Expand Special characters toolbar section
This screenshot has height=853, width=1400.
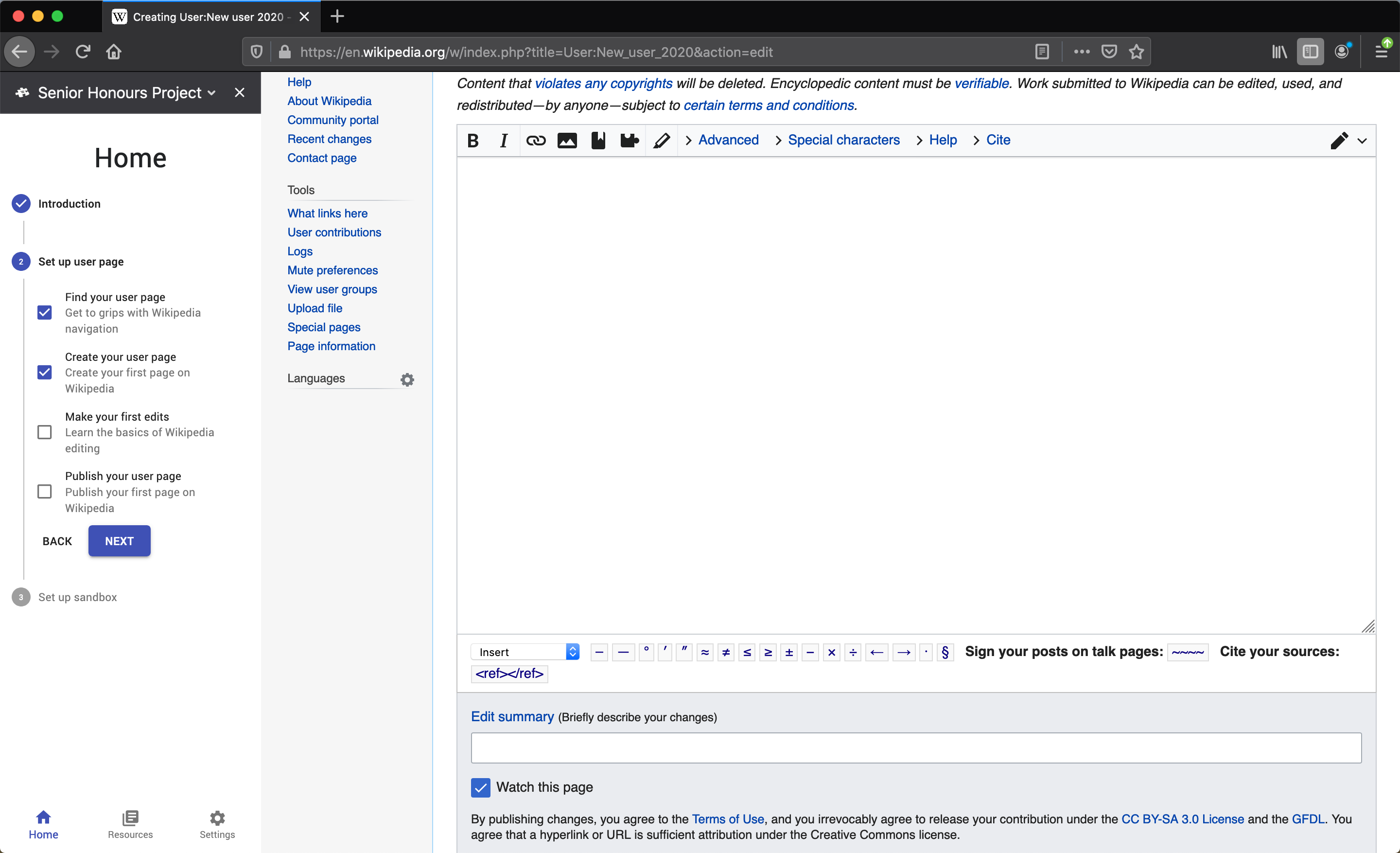pyautogui.click(x=838, y=141)
